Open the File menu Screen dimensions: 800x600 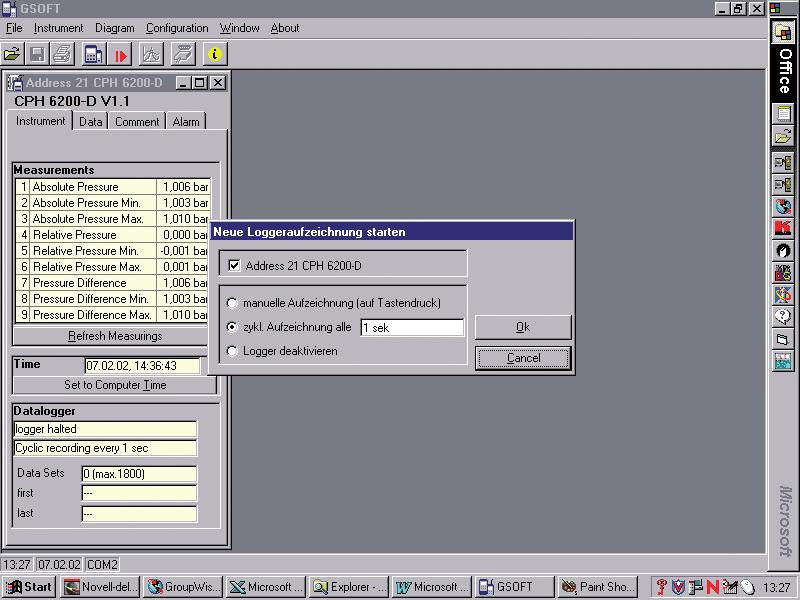[x=14, y=28]
